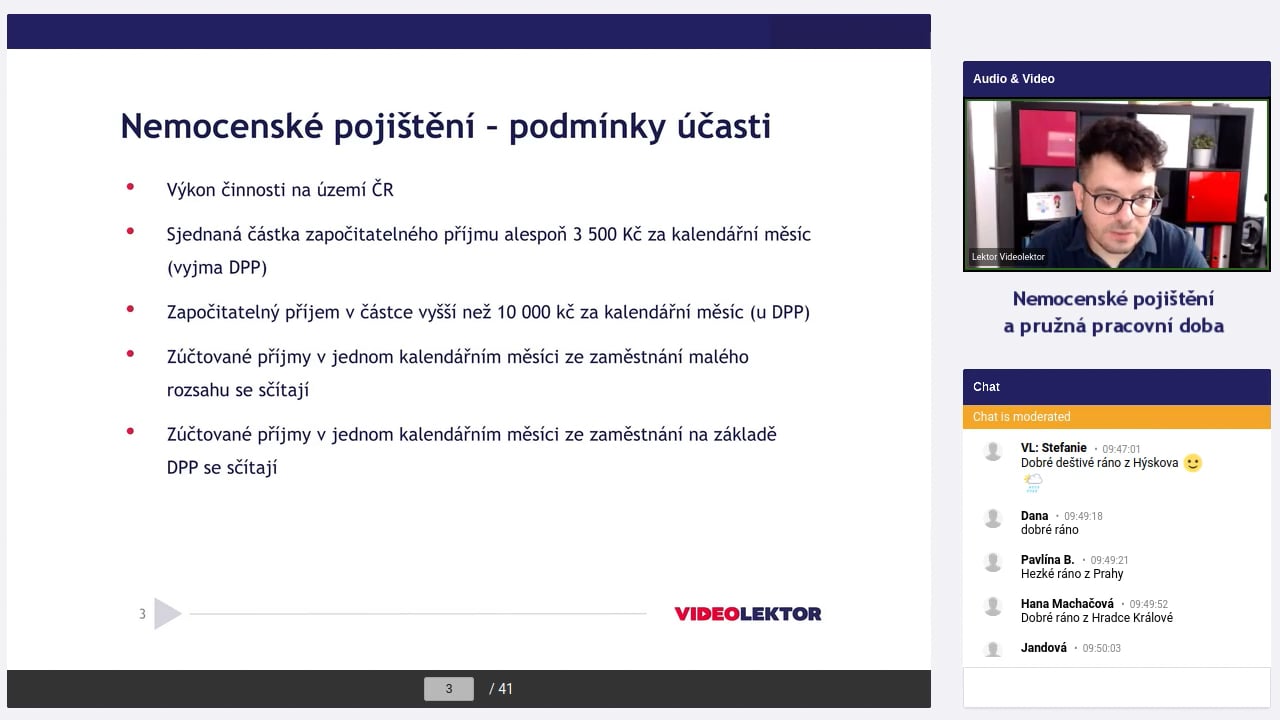This screenshot has height=720, width=1280.
Task: Click the message 'dobré ráno'
Action: [x=1050, y=530]
